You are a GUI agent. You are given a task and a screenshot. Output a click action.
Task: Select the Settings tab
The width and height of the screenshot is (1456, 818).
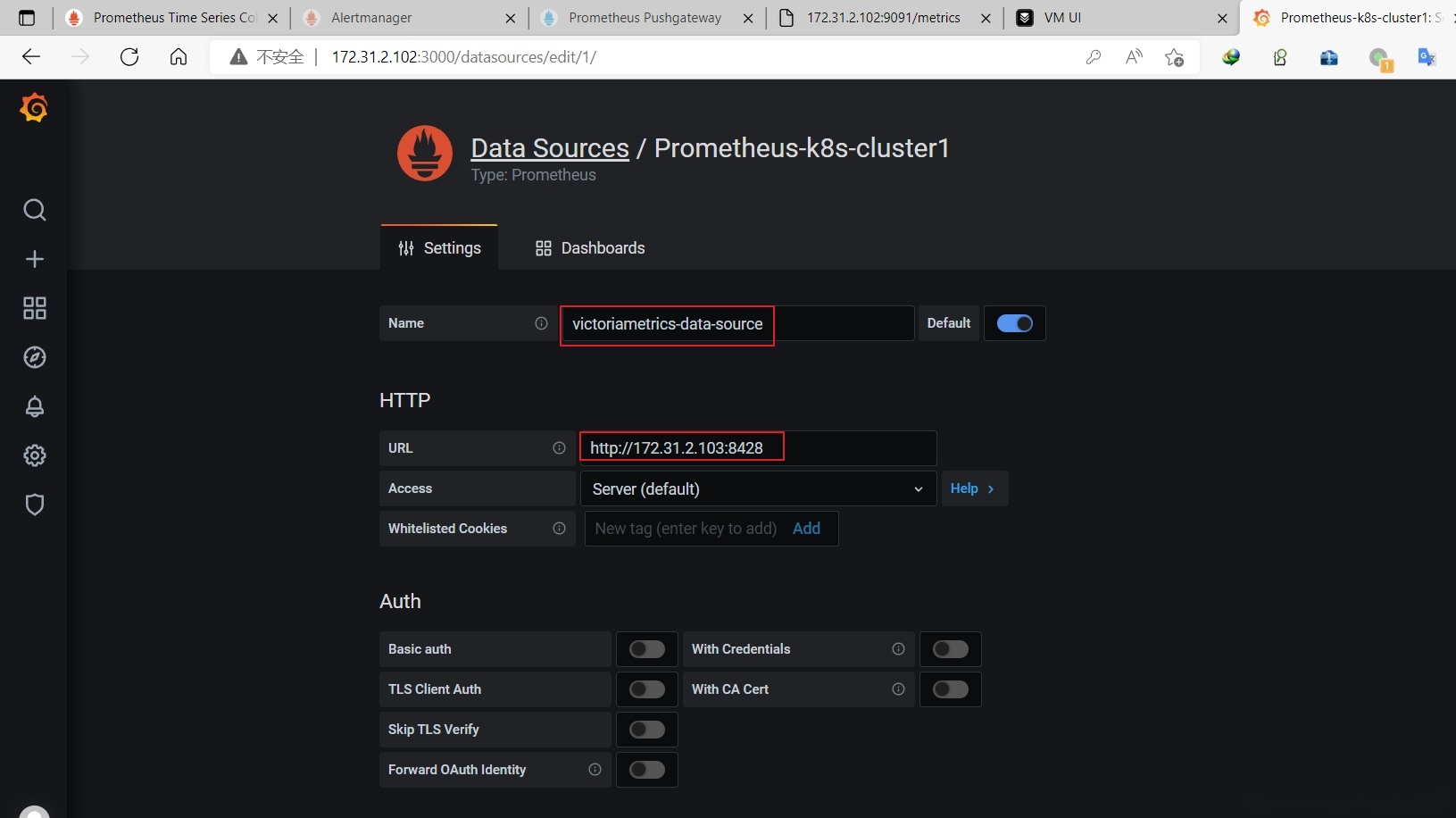pos(439,248)
